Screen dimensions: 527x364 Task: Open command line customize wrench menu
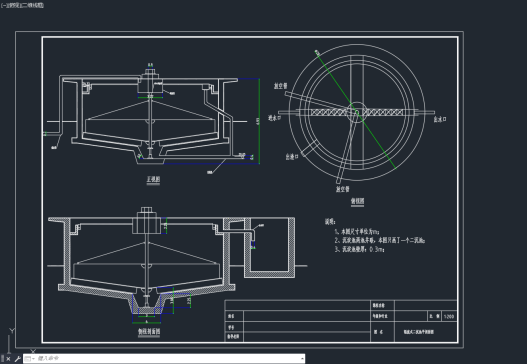(18, 359)
